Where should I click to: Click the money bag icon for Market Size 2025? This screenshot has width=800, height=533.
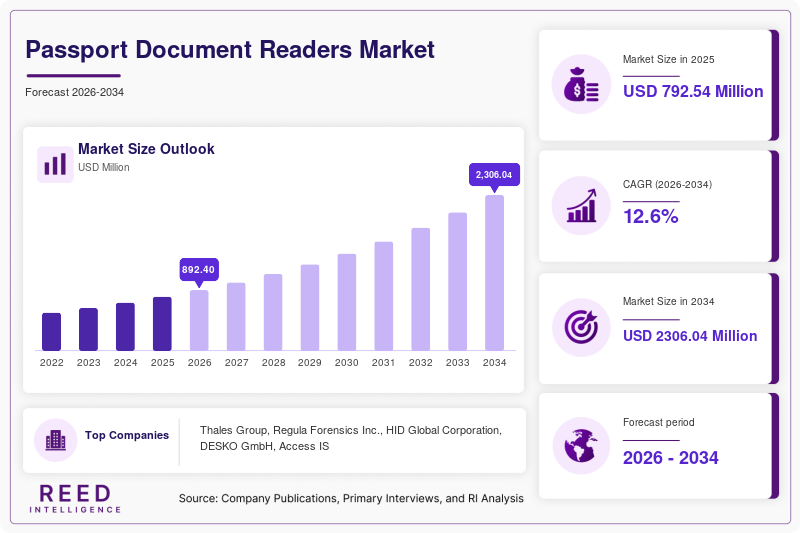[x=581, y=84]
